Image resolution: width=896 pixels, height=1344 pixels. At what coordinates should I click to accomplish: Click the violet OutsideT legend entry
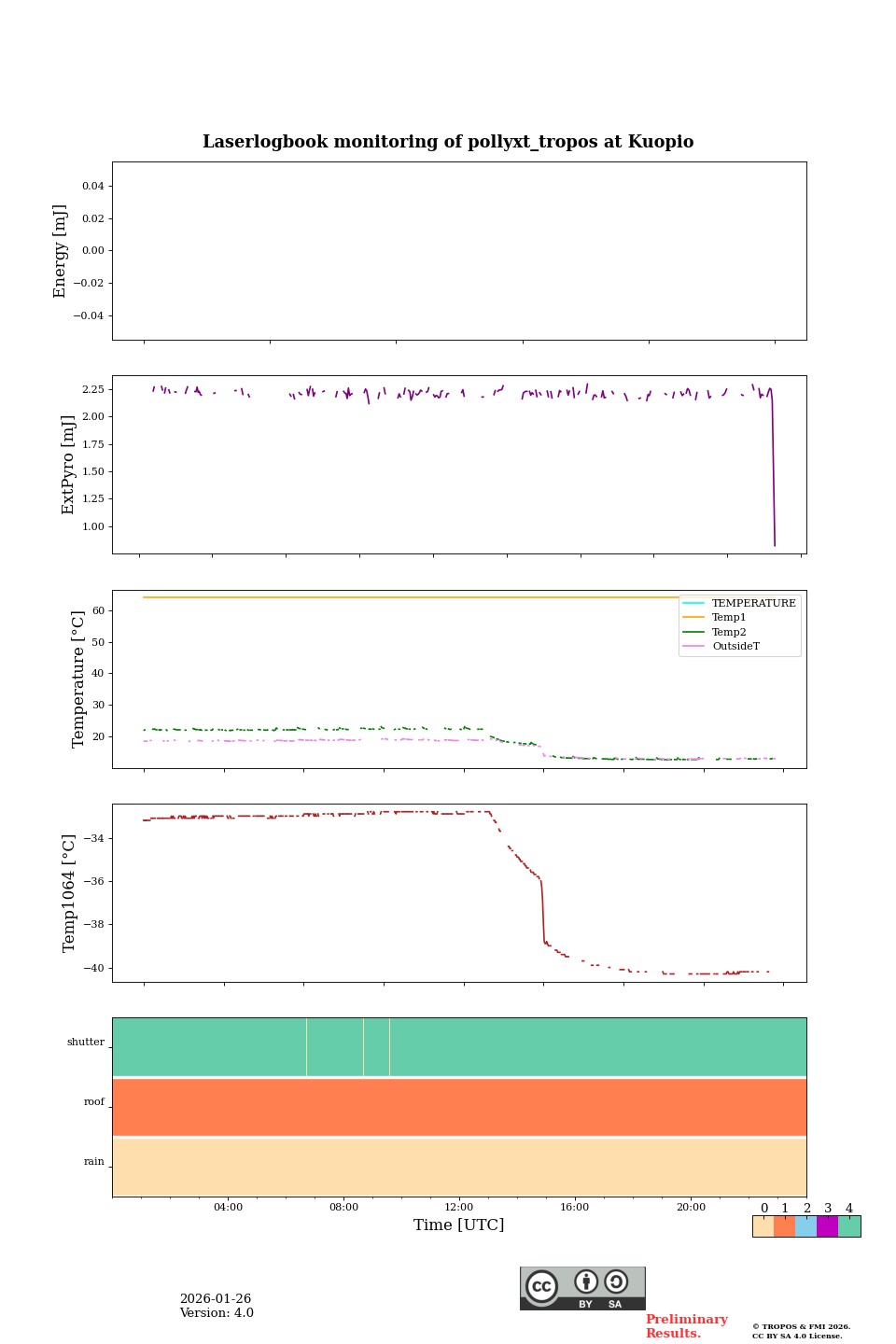[x=735, y=646]
